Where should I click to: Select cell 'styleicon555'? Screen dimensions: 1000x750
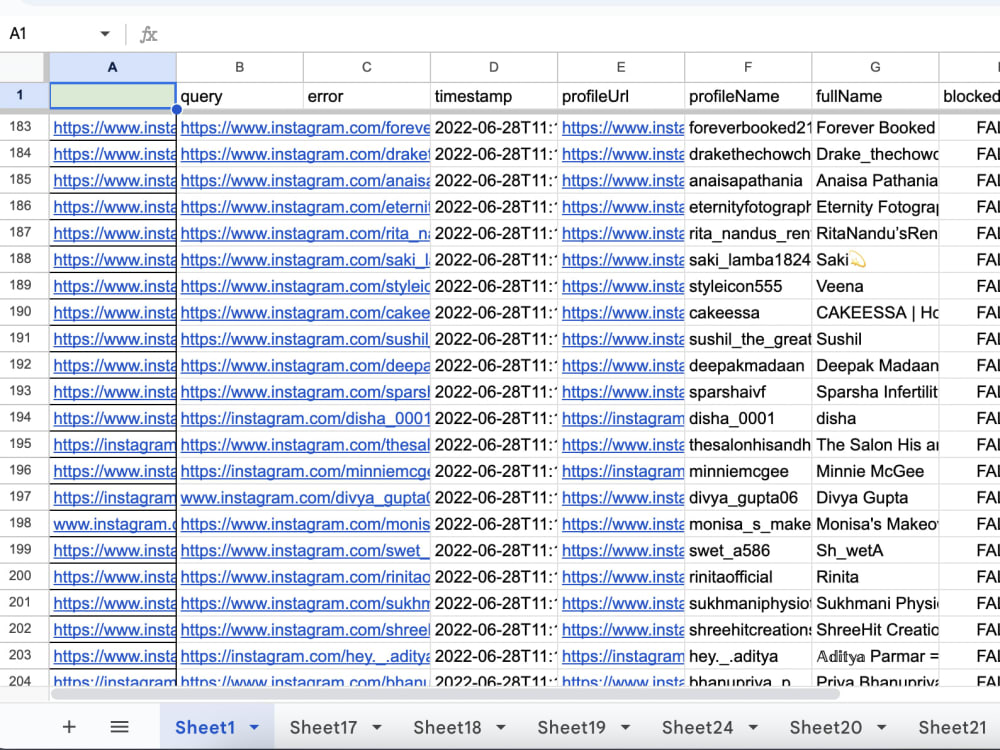pos(747,286)
